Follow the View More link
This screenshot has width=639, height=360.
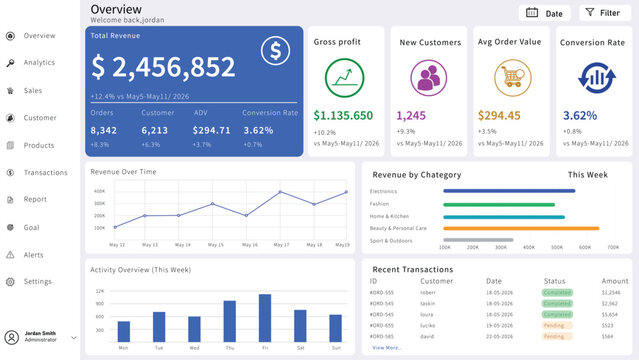point(386,348)
